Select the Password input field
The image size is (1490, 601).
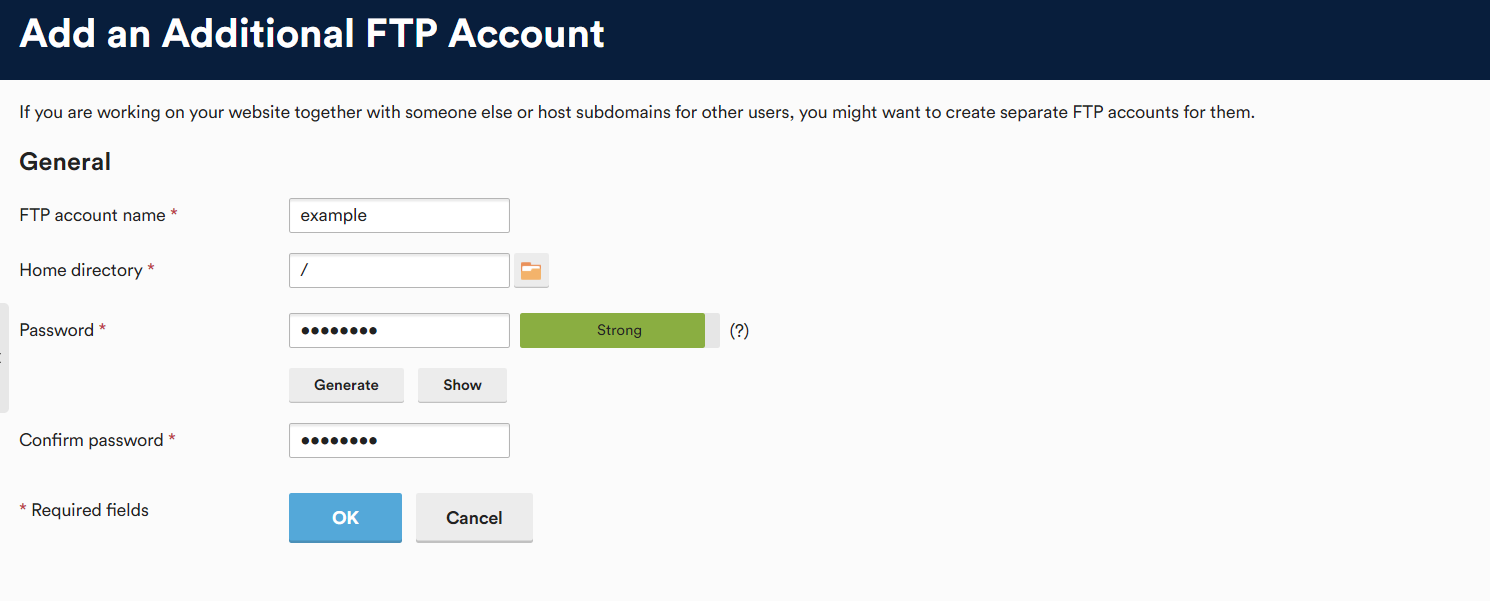399,330
